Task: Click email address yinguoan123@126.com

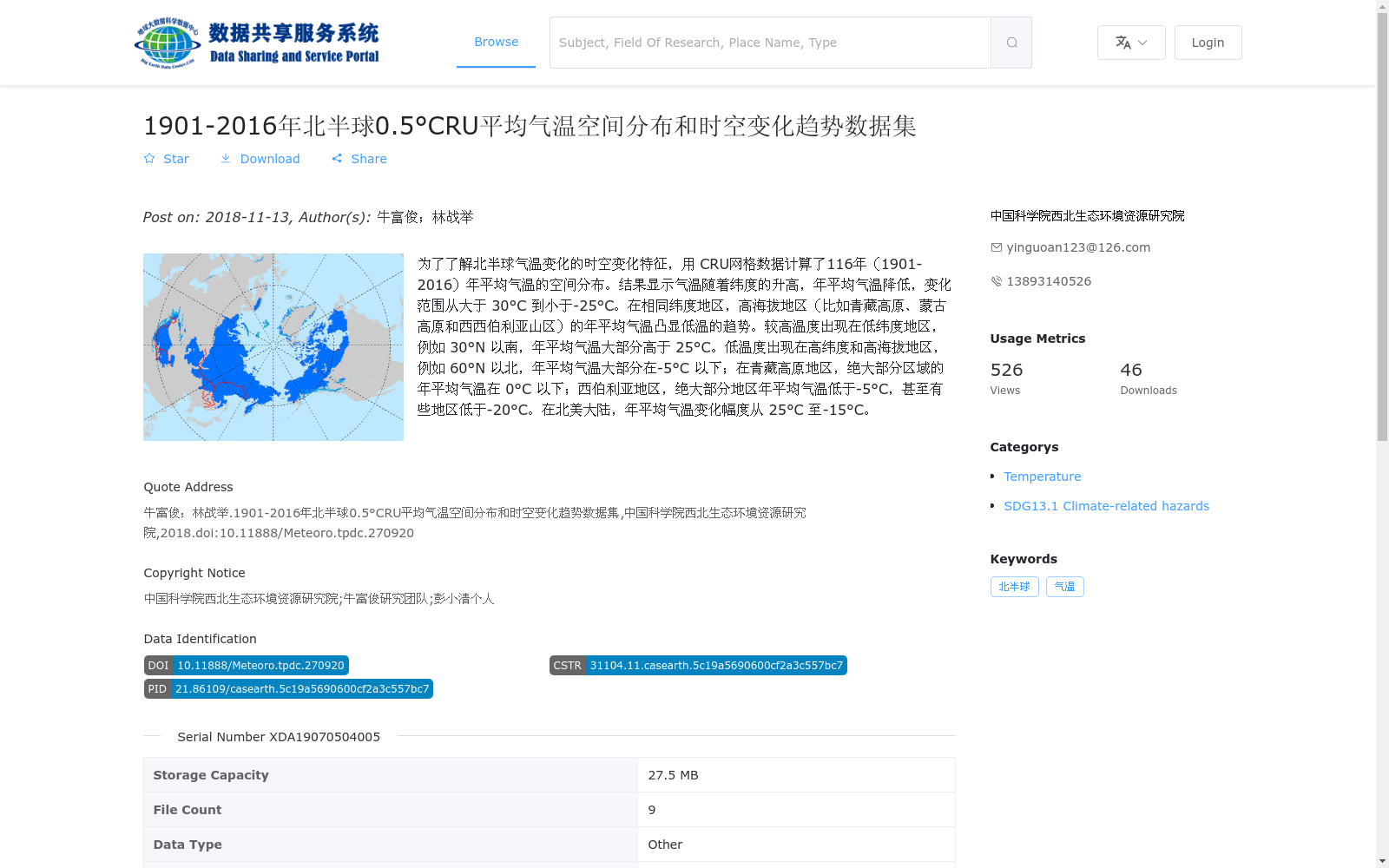Action: (x=1078, y=247)
